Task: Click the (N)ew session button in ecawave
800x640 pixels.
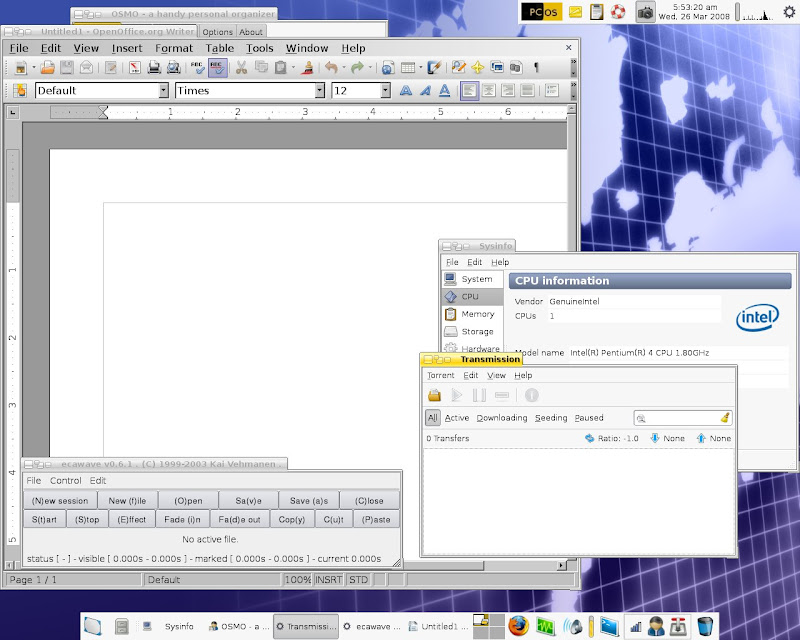Action: click(59, 501)
